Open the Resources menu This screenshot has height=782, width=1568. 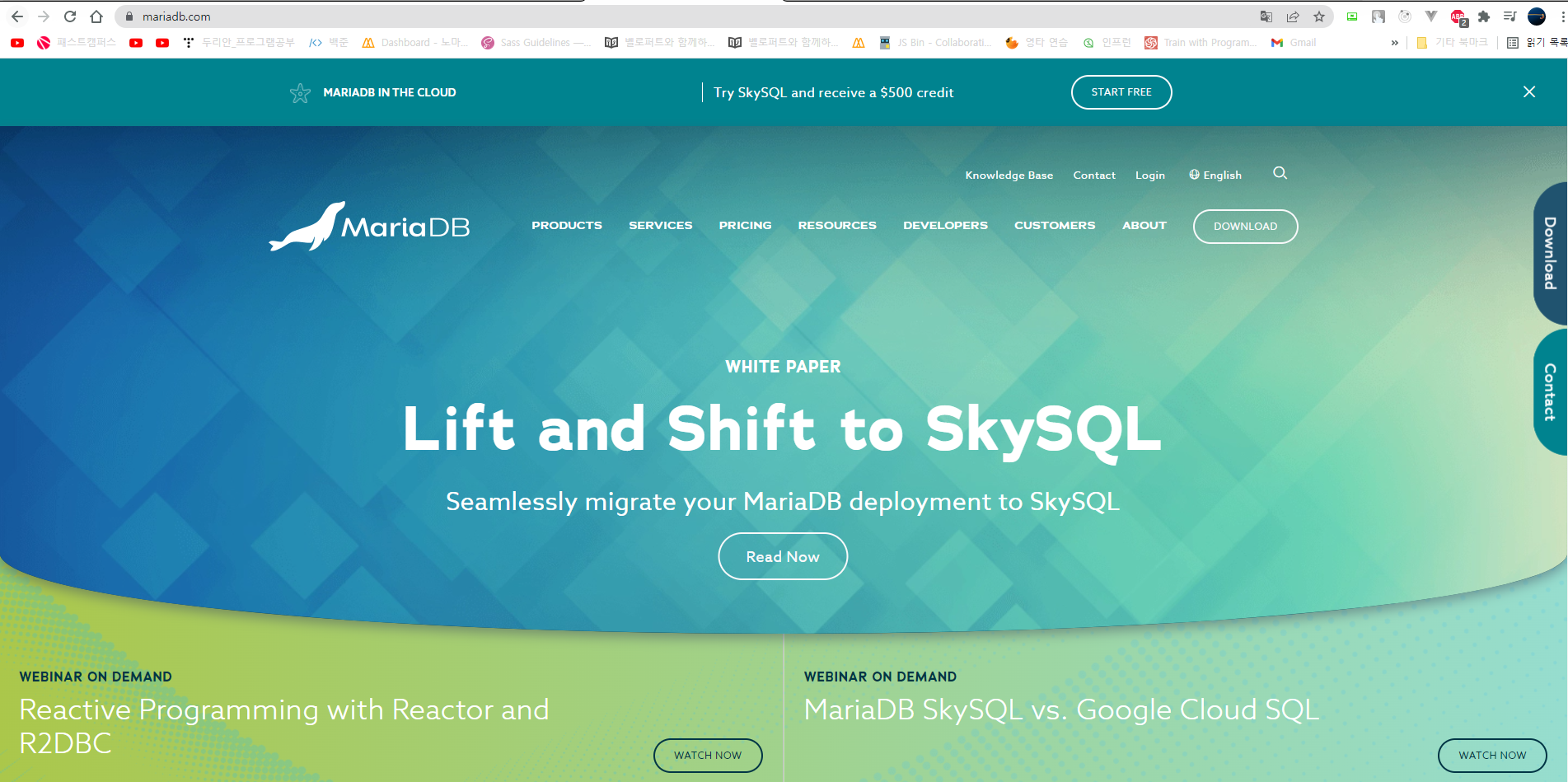(x=837, y=226)
